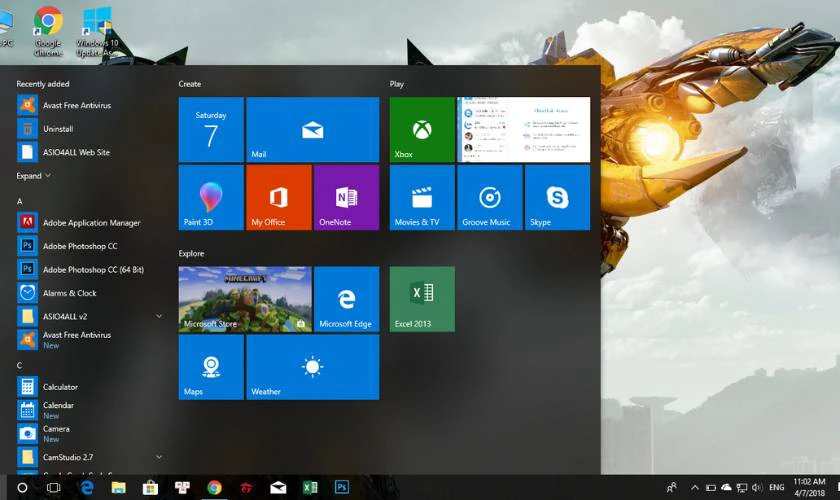Click the battery icon in the system tray
The width and height of the screenshot is (840, 500).
tap(711, 488)
